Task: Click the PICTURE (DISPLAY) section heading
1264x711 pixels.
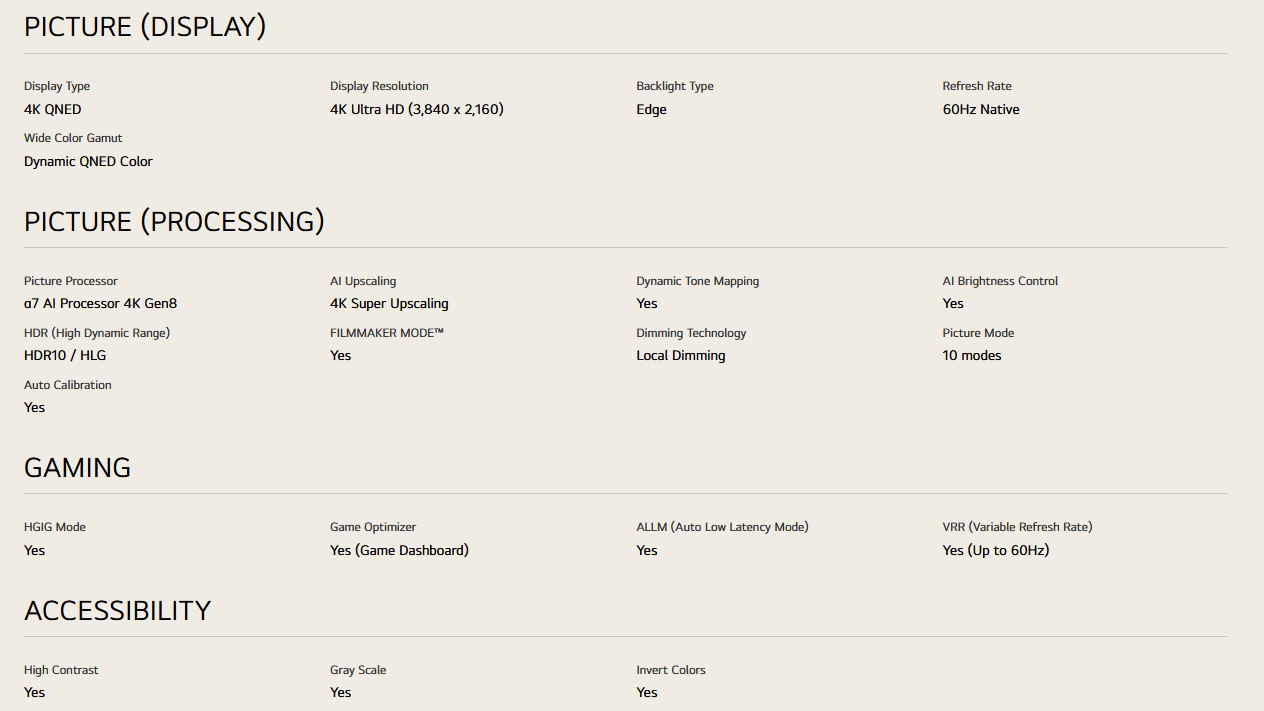Action: coord(145,27)
